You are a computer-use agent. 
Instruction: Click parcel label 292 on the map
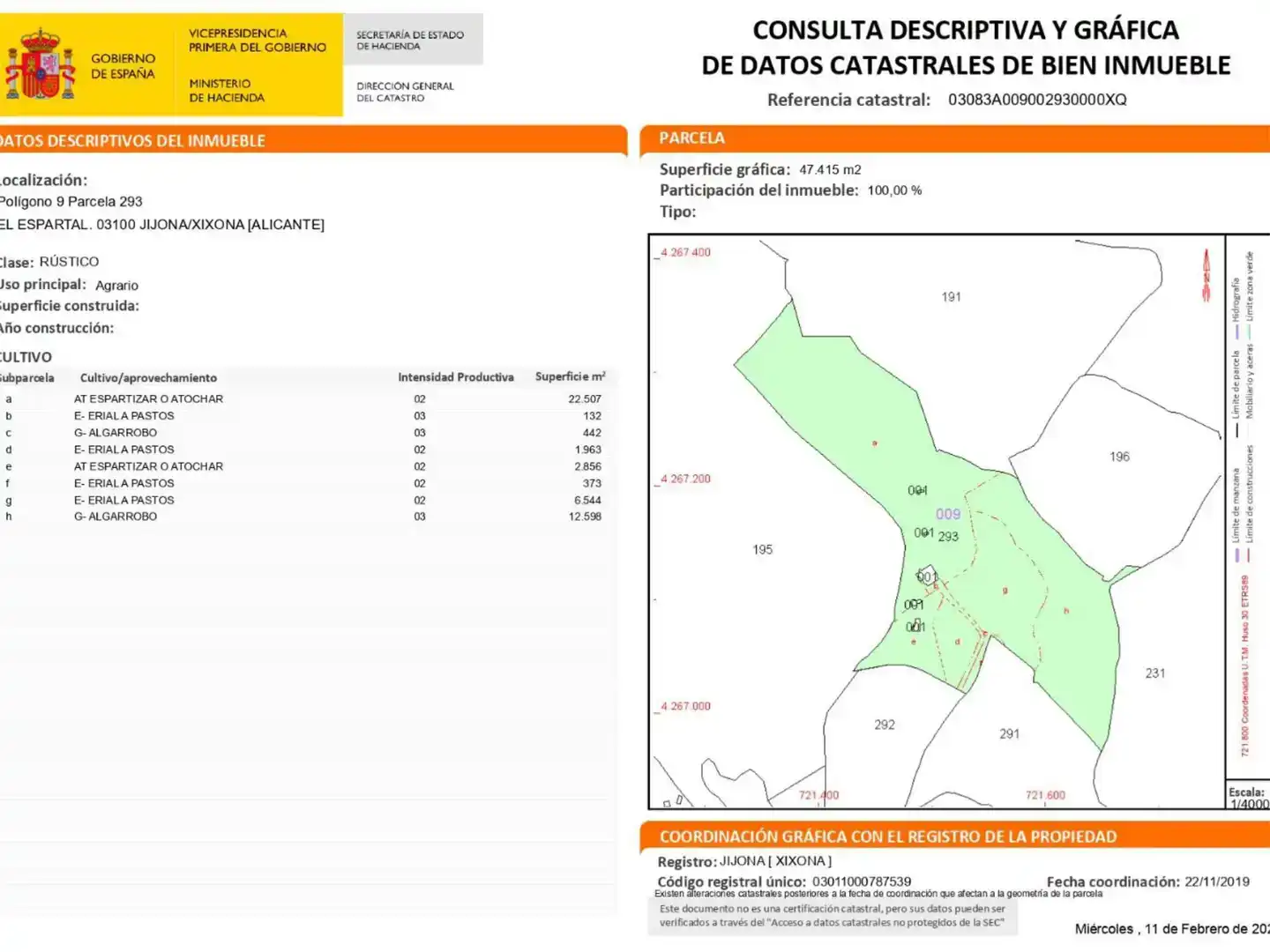(885, 725)
